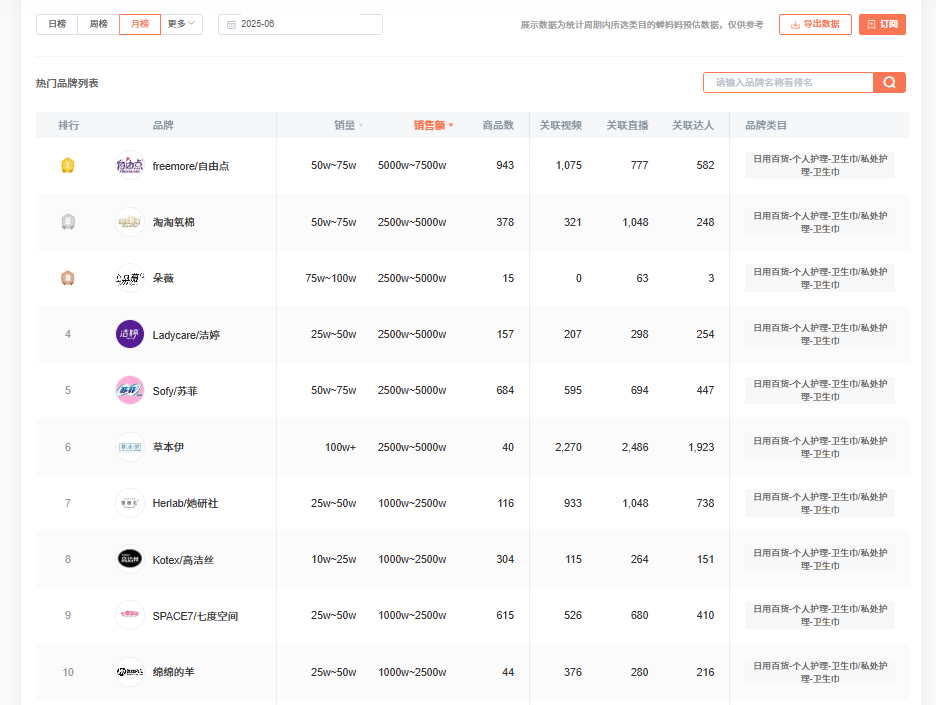Screen dimensions: 936x705
Task: Click the gold first-place medal icon
Action: [68, 165]
